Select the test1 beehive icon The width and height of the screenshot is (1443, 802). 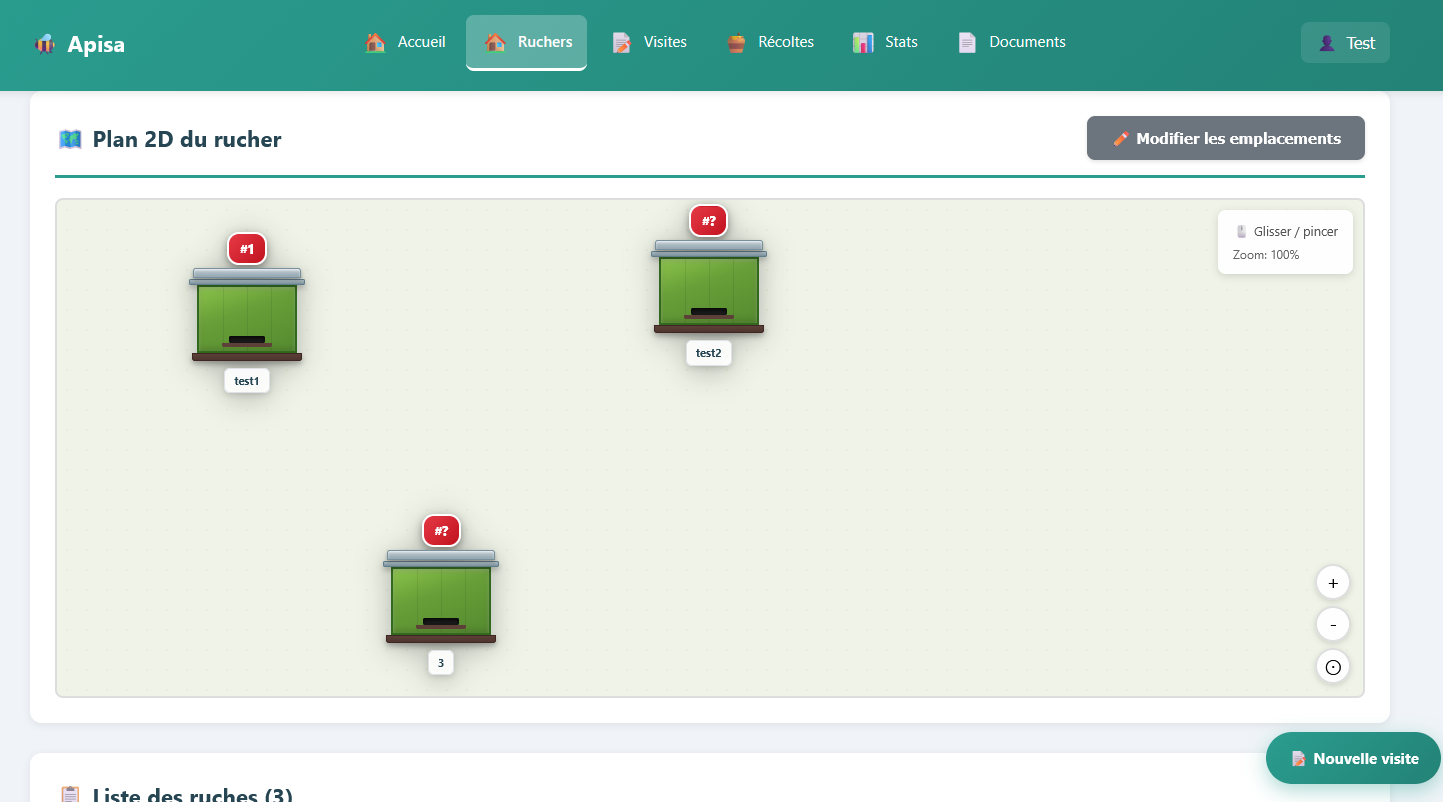tap(247, 316)
